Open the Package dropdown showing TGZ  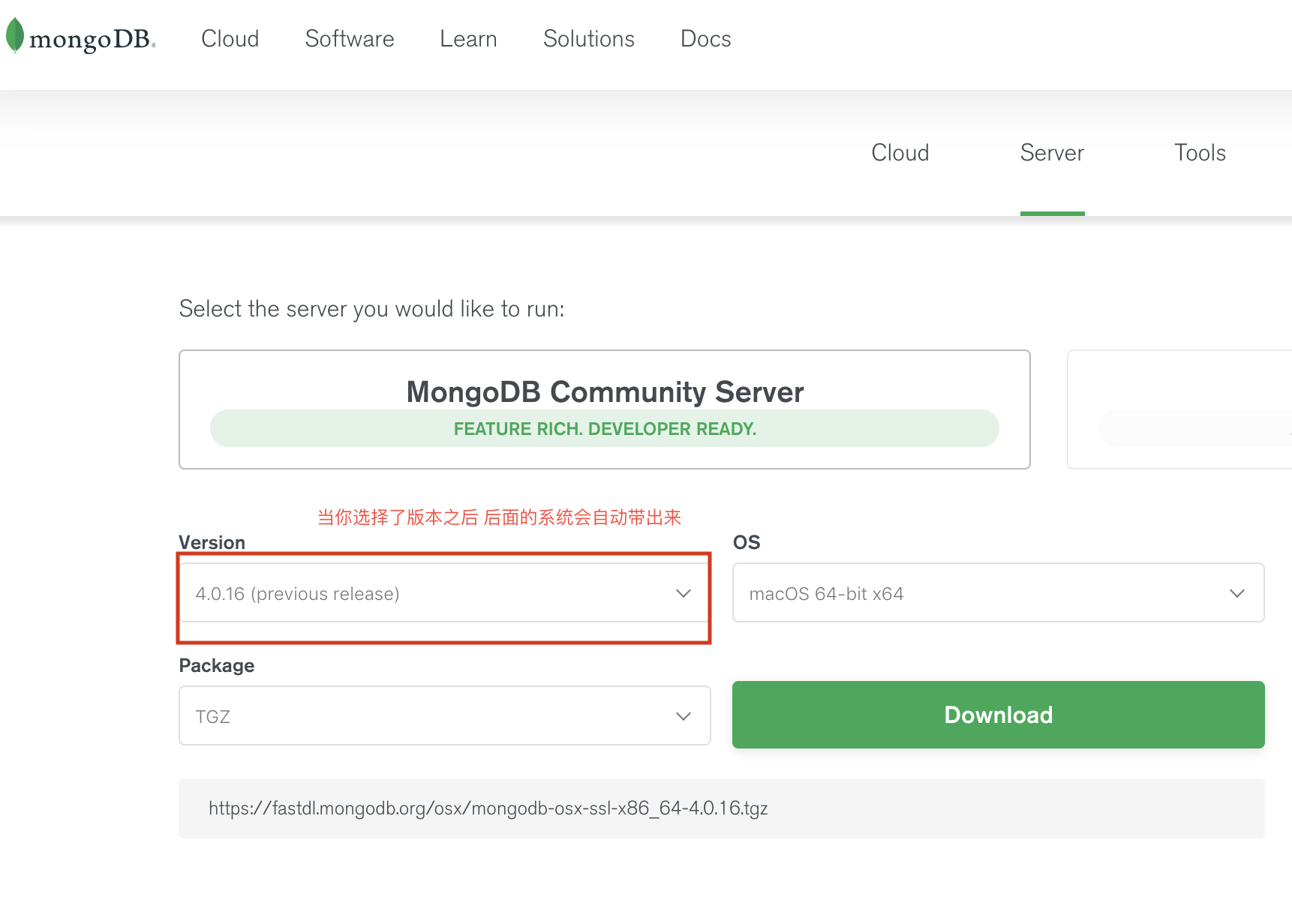pyautogui.click(x=444, y=715)
